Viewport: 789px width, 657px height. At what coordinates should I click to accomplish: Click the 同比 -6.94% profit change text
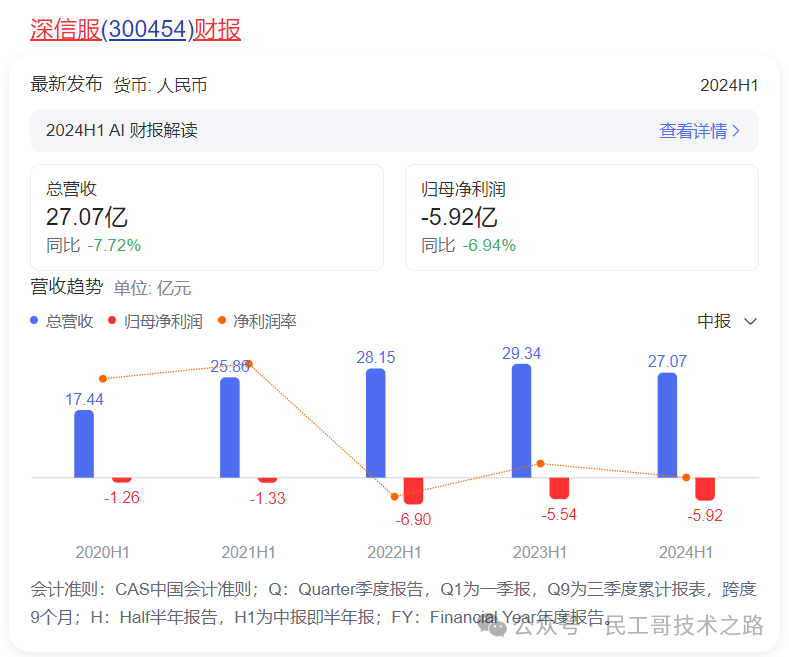tap(468, 245)
